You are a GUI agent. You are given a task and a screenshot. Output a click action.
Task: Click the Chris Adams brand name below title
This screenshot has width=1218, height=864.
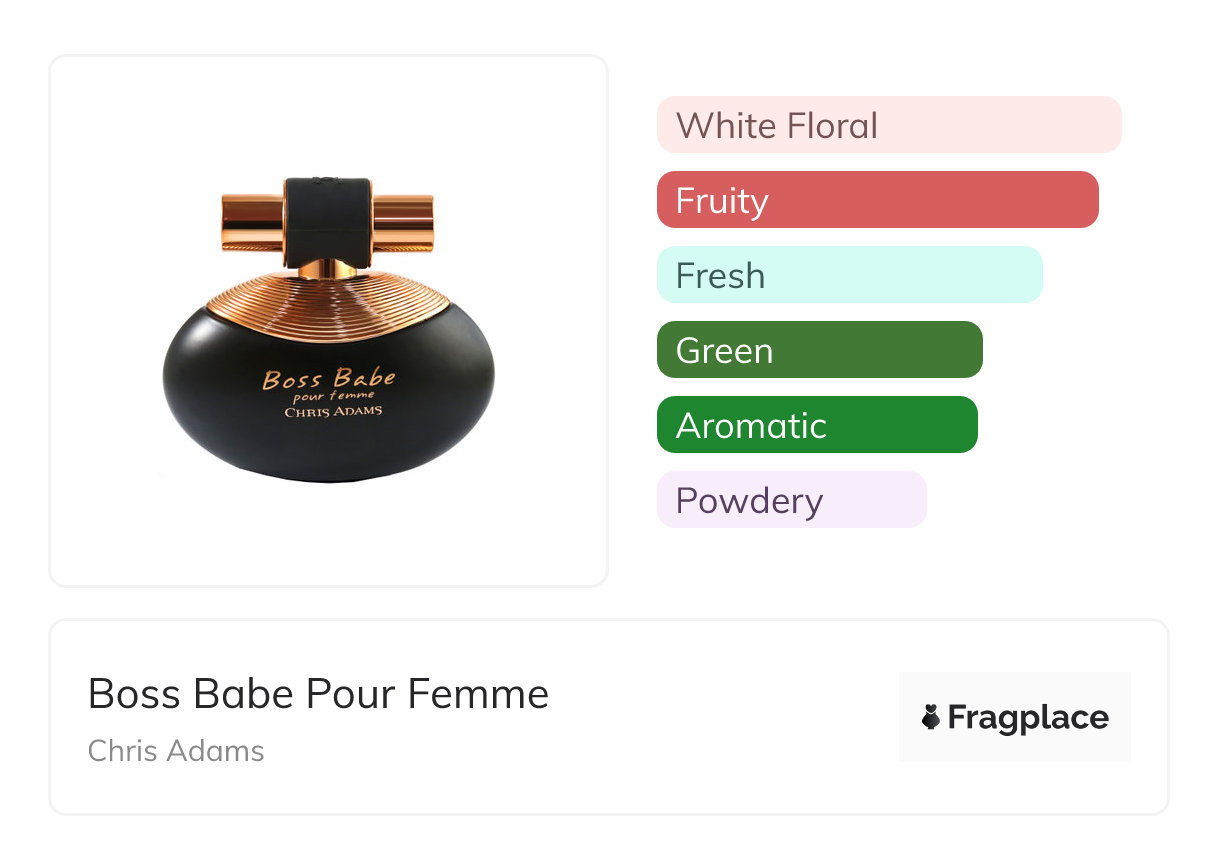pos(176,750)
